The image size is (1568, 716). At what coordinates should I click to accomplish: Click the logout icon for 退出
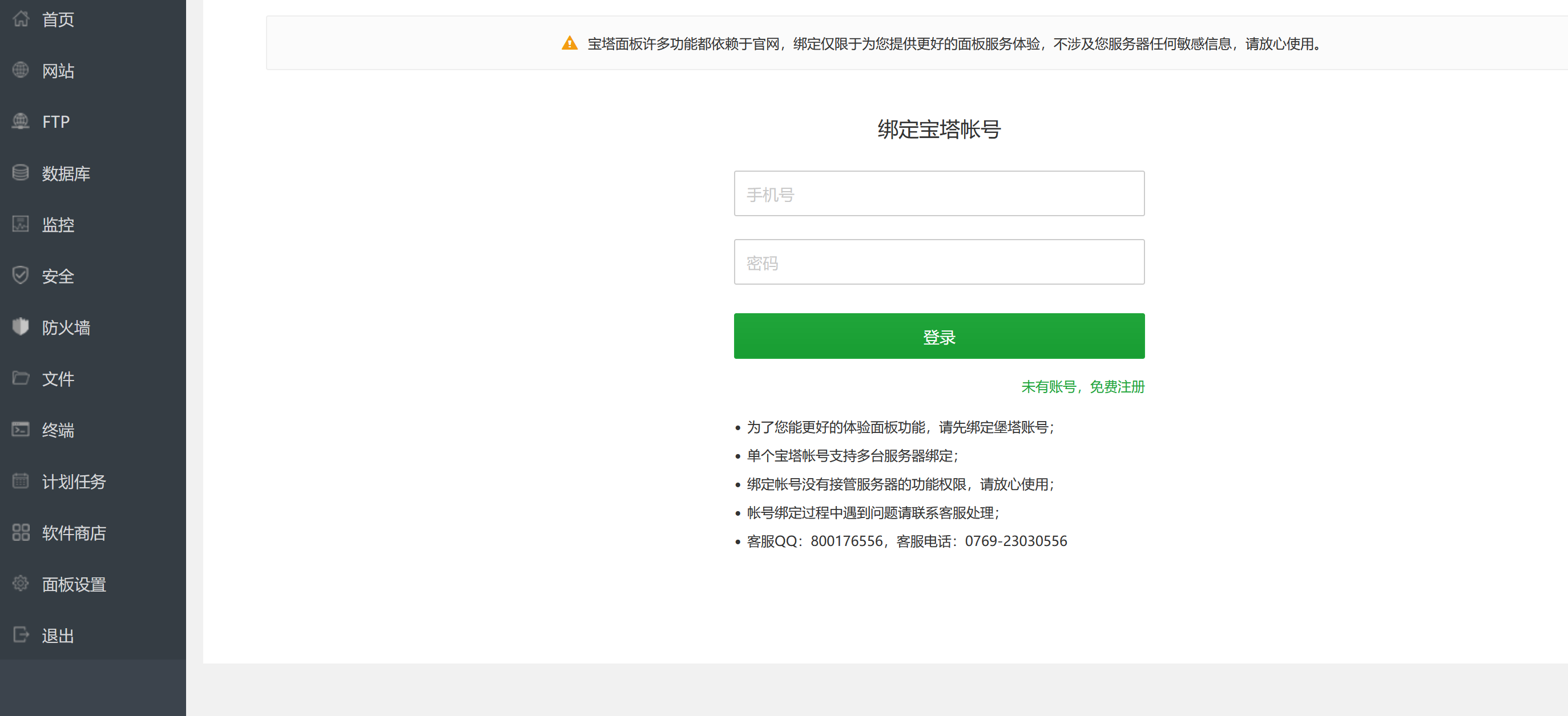pos(21,634)
